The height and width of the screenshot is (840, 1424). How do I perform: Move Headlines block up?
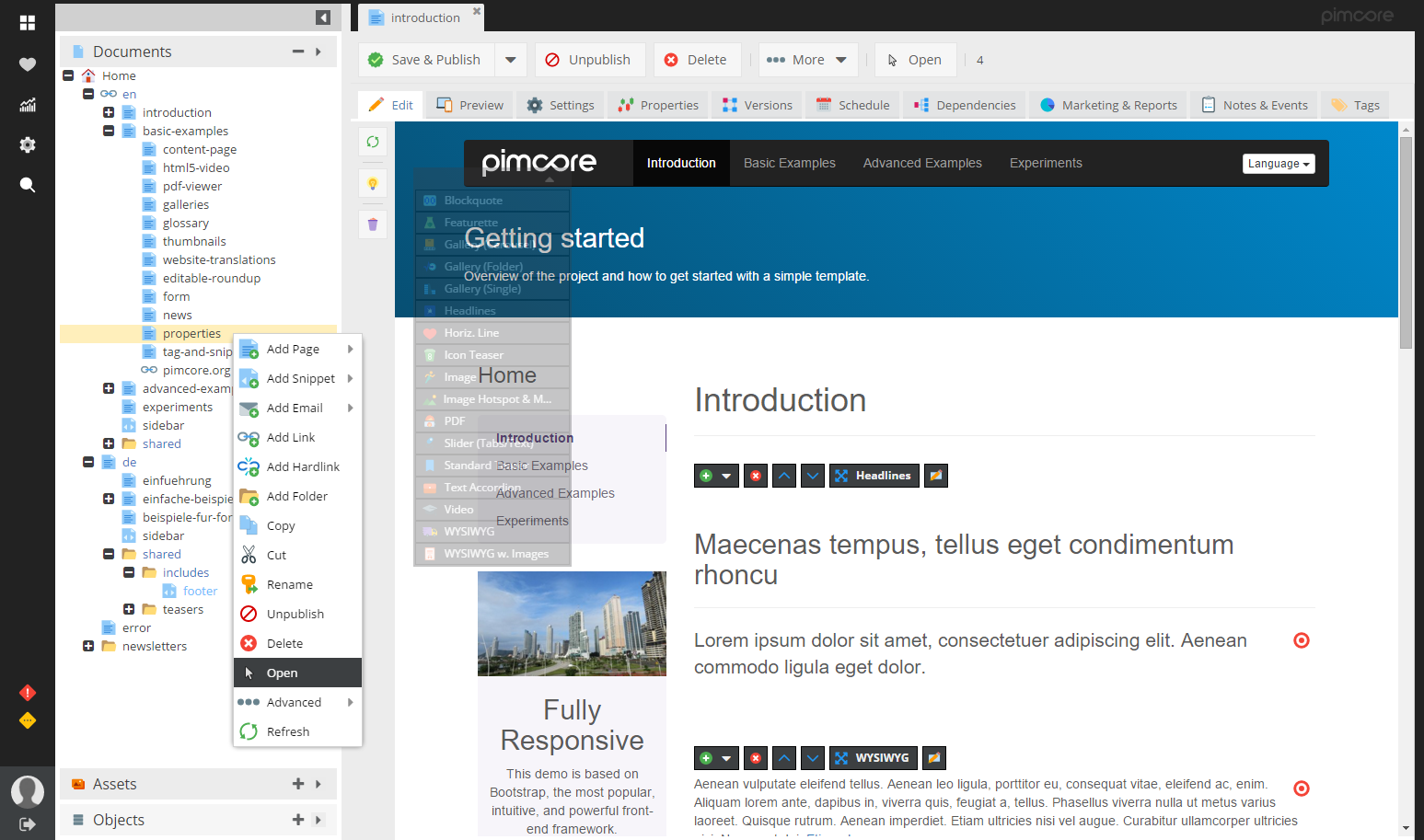coord(784,476)
